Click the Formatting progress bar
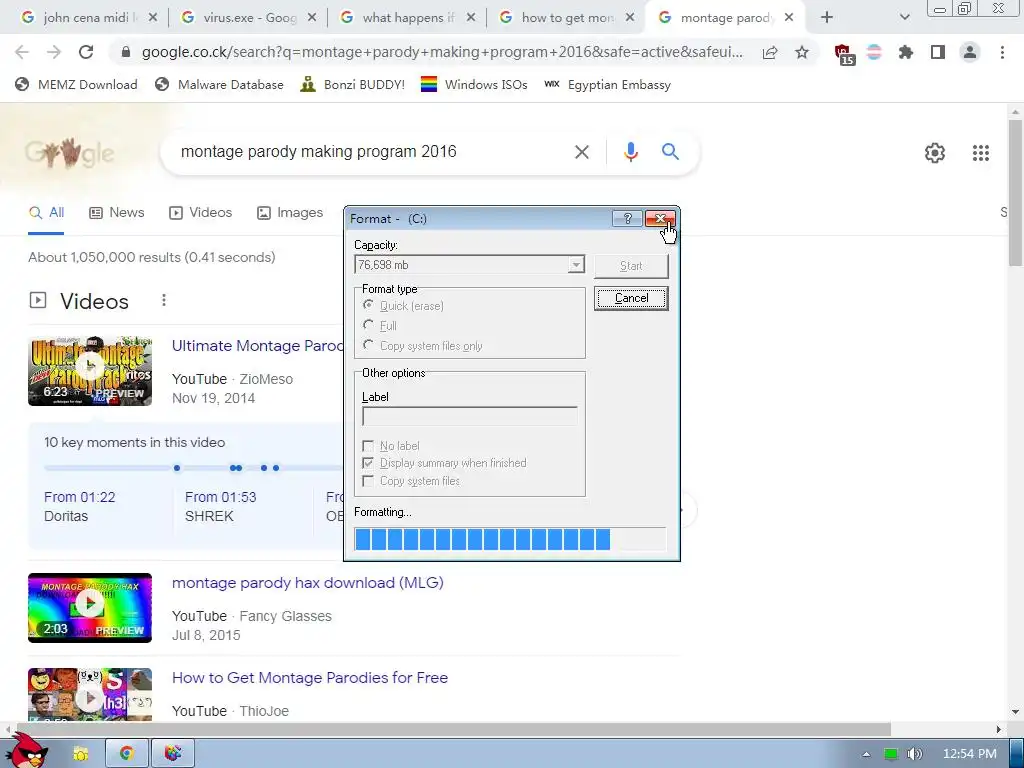Viewport: 1024px width, 768px height. point(510,539)
